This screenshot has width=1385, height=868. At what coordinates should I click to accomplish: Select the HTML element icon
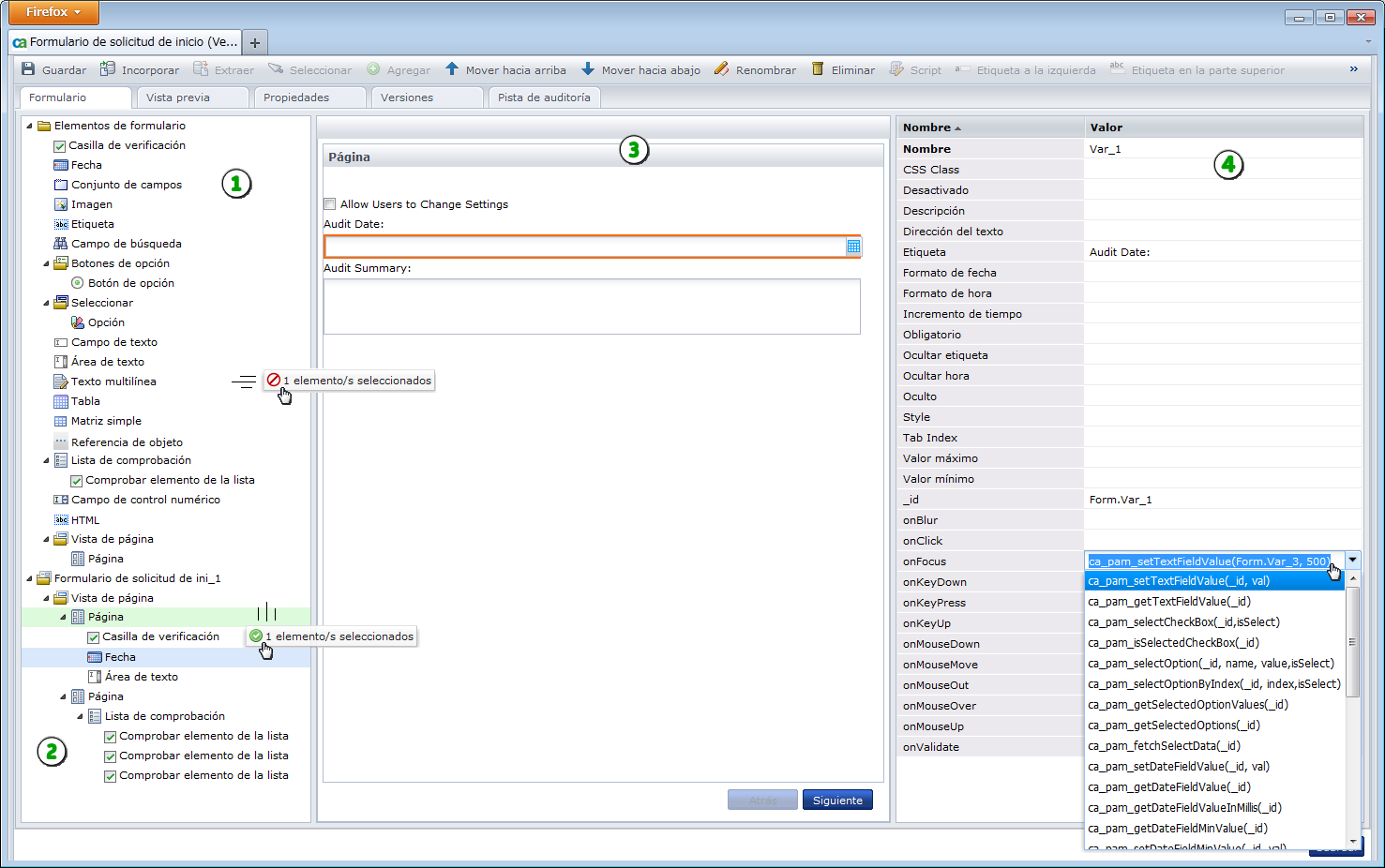(61, 520)
